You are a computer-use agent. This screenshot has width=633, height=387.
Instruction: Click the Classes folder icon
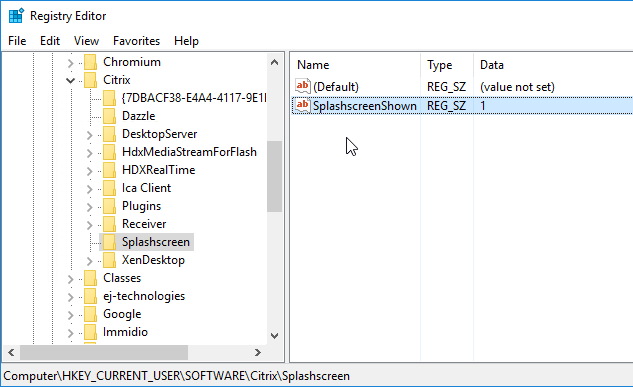tap(90, 278)
